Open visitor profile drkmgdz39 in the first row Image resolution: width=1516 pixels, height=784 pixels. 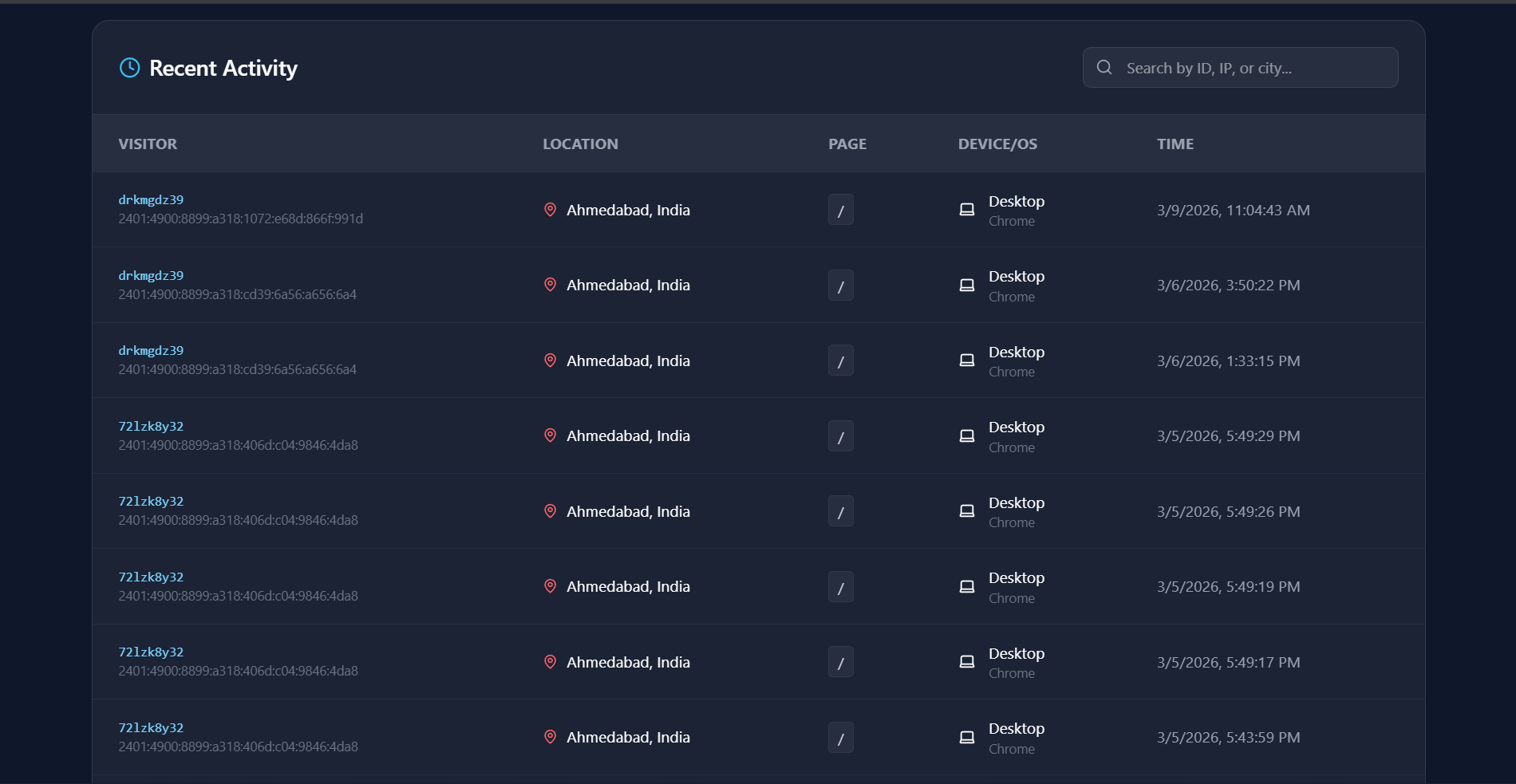coord(151,199)
